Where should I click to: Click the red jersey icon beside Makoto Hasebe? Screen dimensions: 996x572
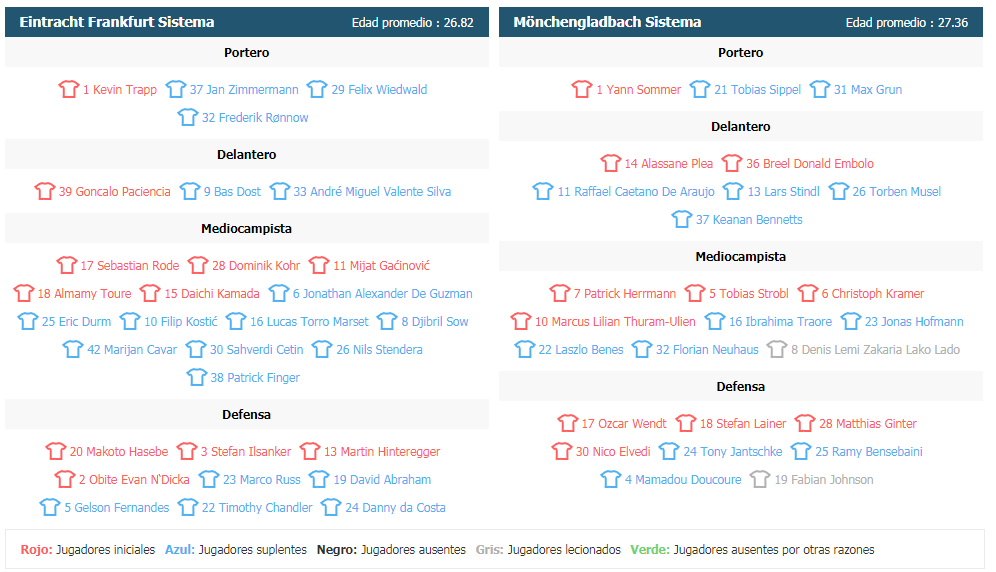pos(56,451)
